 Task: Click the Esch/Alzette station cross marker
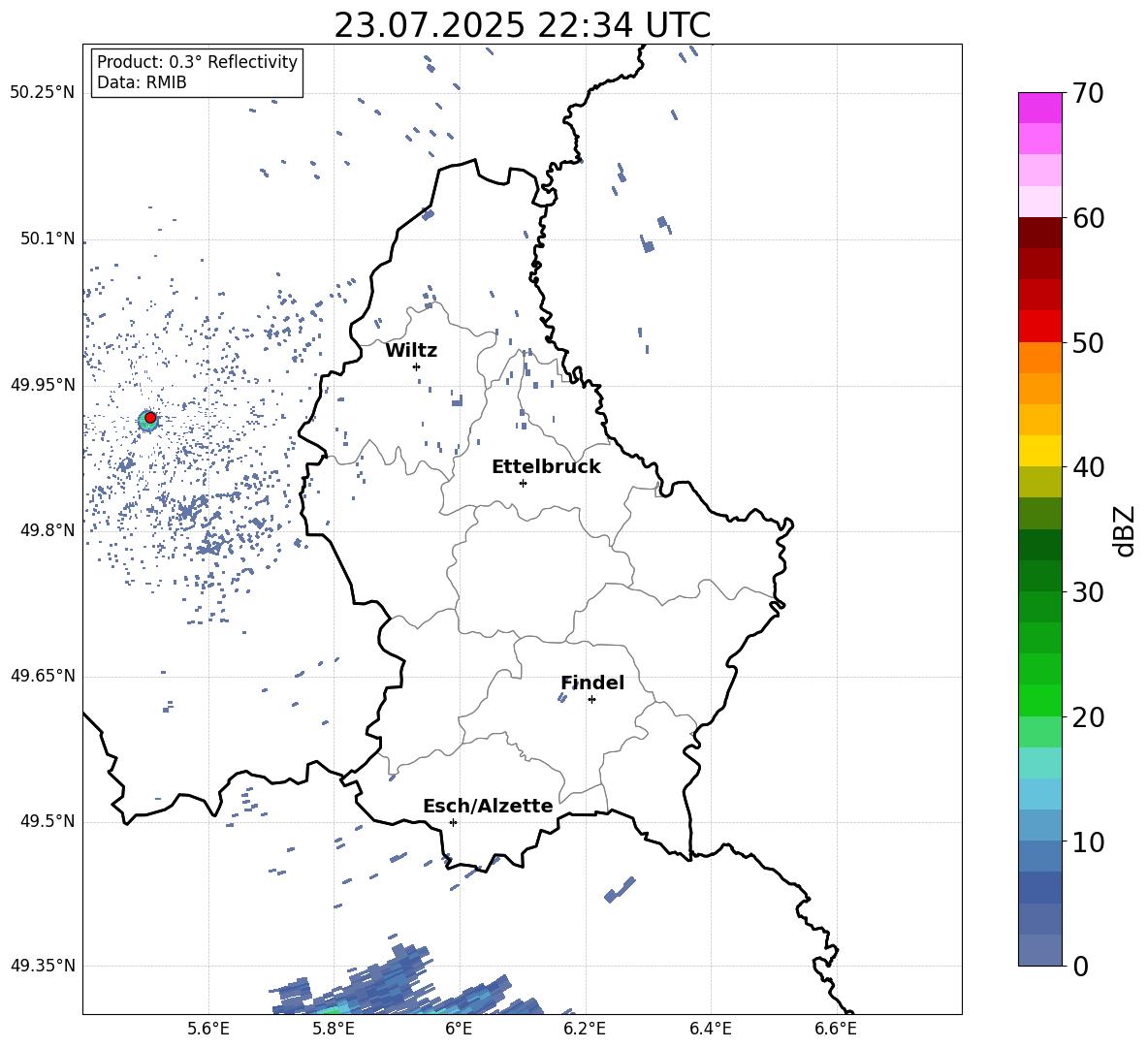453,822
